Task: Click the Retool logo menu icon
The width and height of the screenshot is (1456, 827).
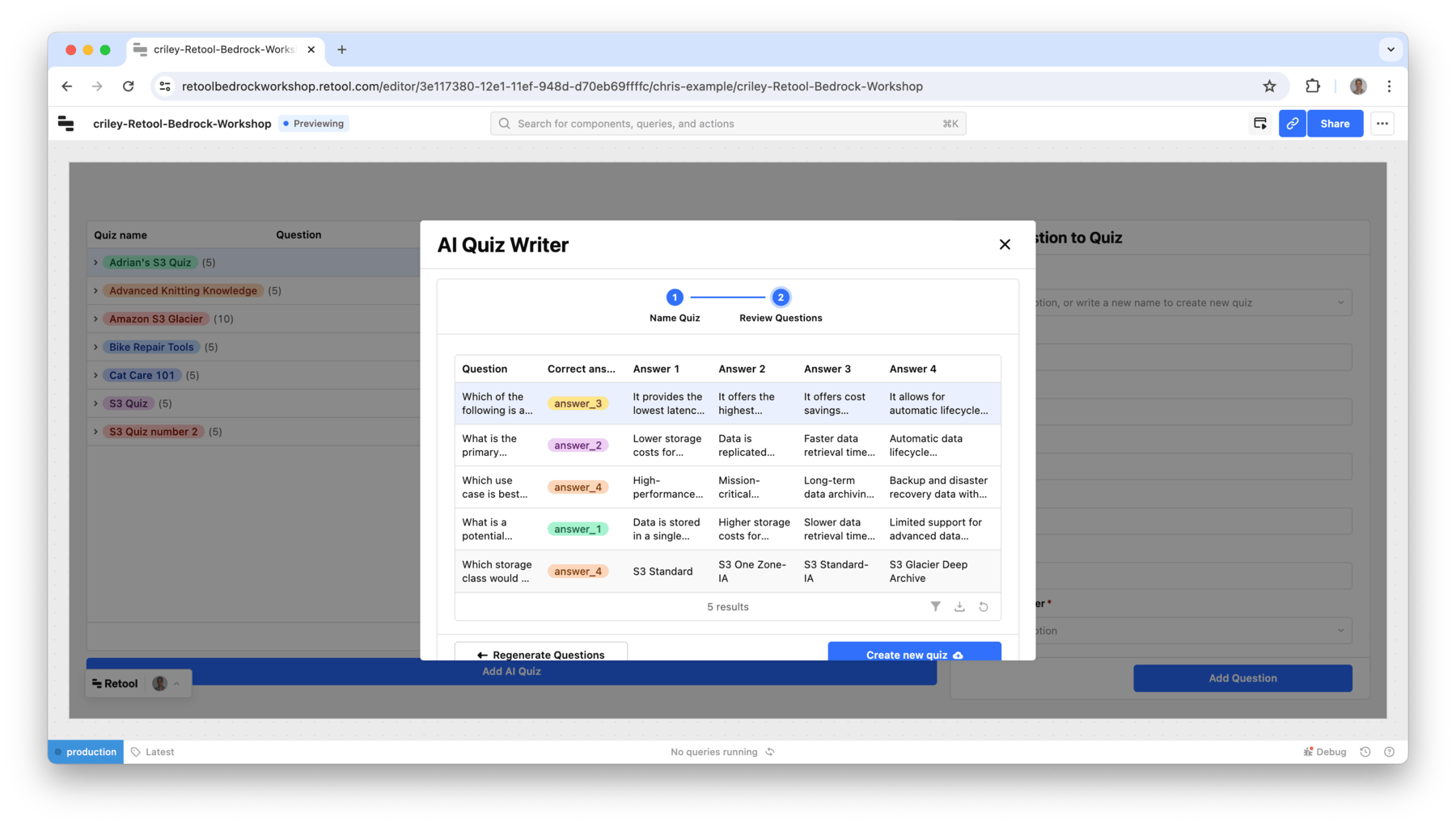Action: tap(66, 124)
